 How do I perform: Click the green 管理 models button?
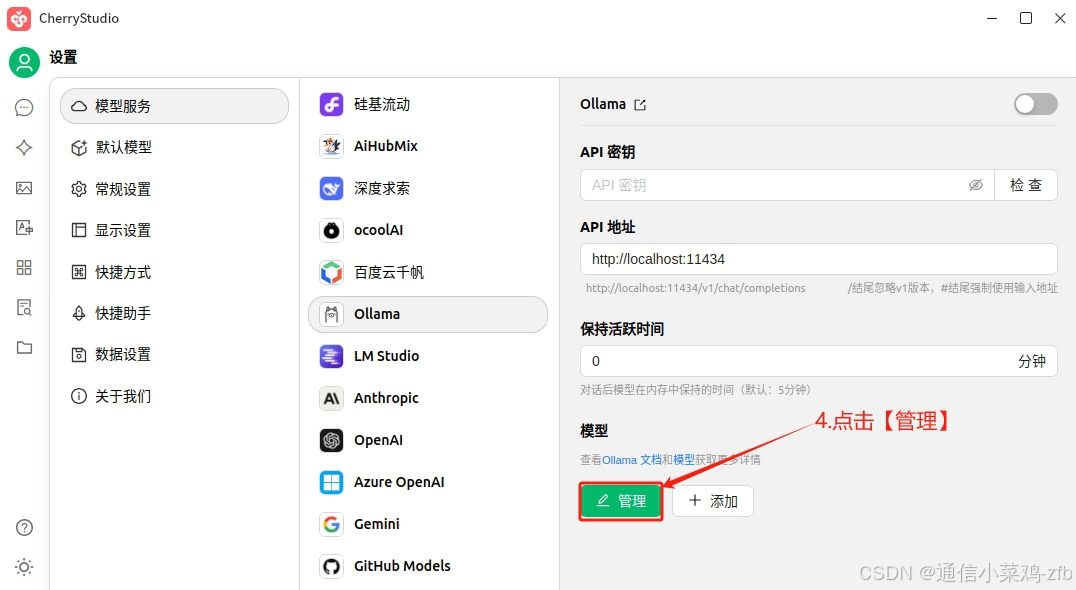621,502
